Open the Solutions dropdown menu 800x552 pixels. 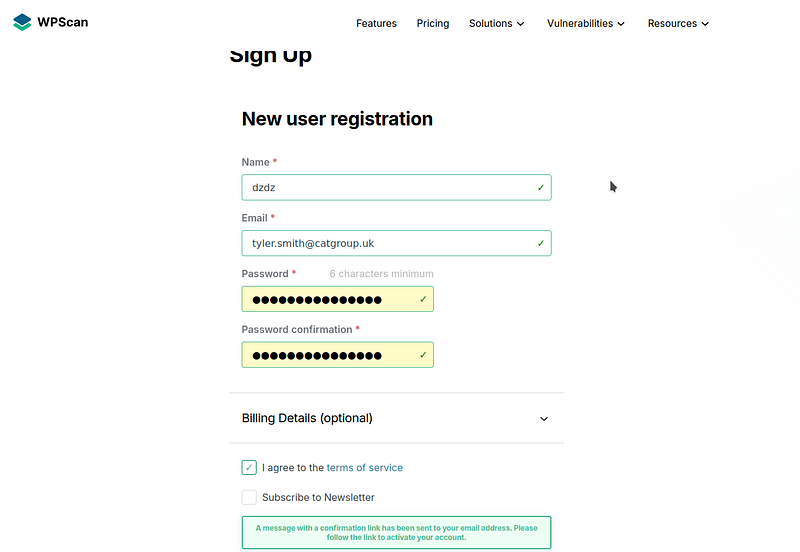[496, 23]
